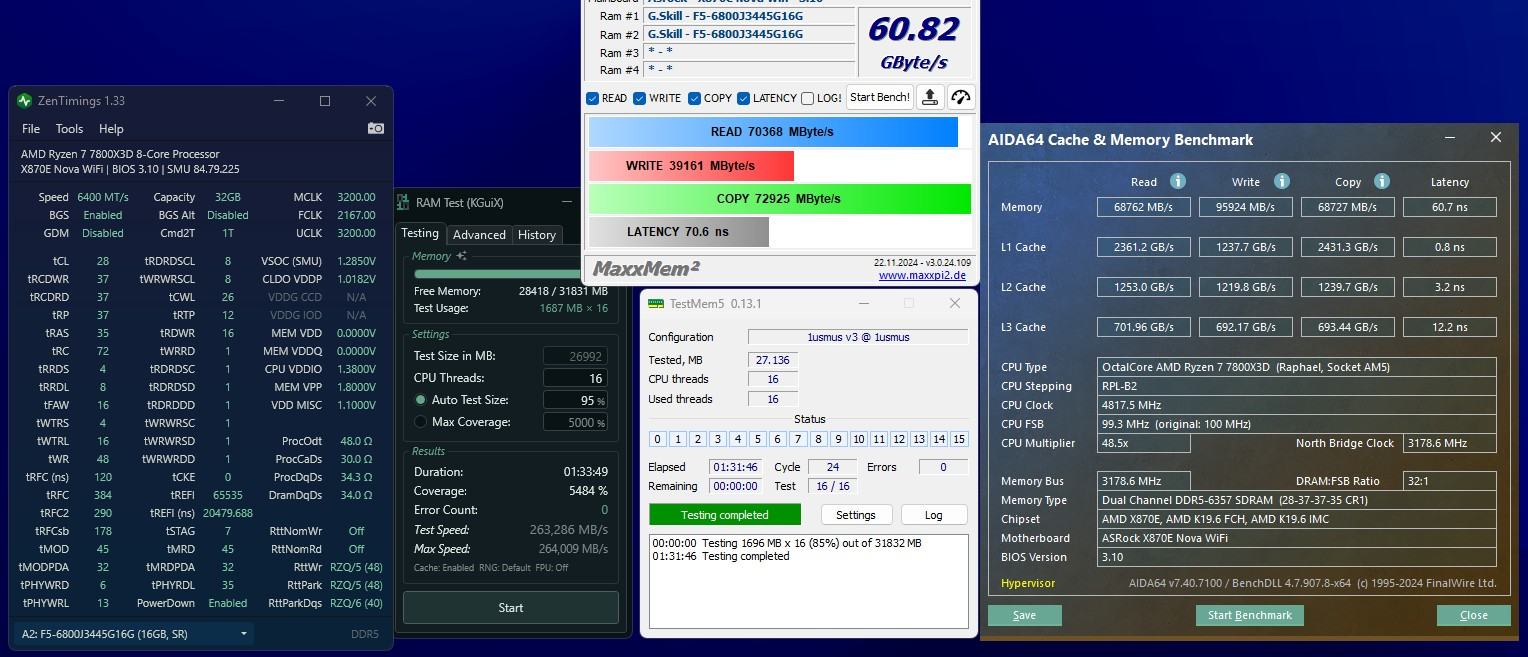Click the ZenTimings screenshot camera icon
The image size is (1528, 657).
pos(376,128)
